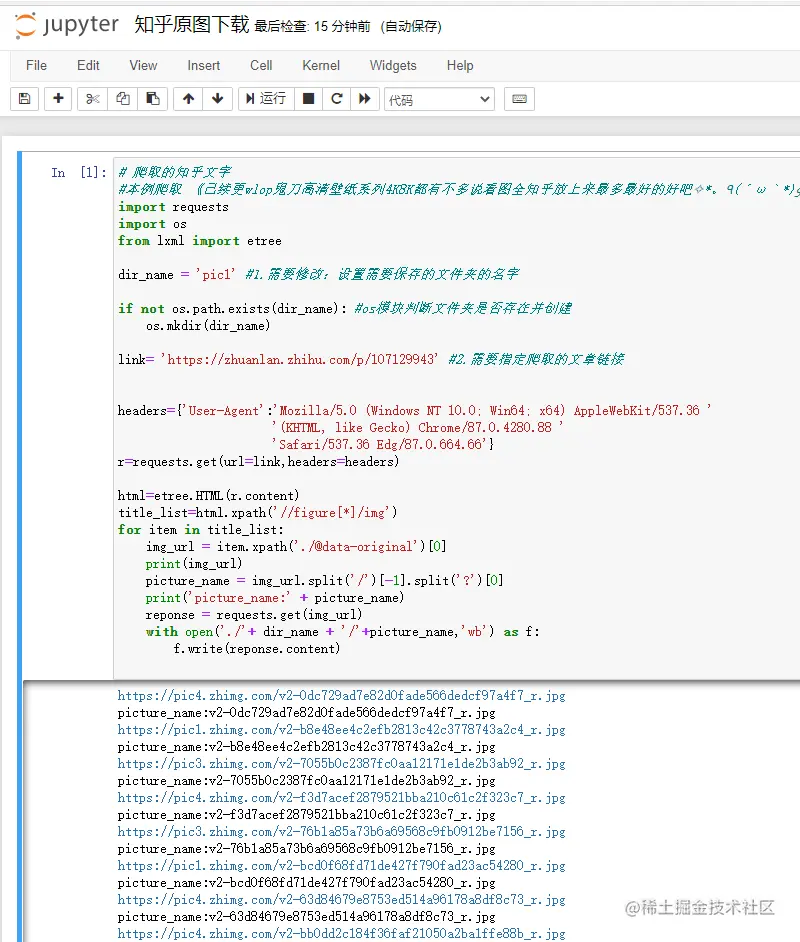The height and width of the screenshot is (942, 800).
Task: Paste cells below icon
Action: [x=153, y=99]
